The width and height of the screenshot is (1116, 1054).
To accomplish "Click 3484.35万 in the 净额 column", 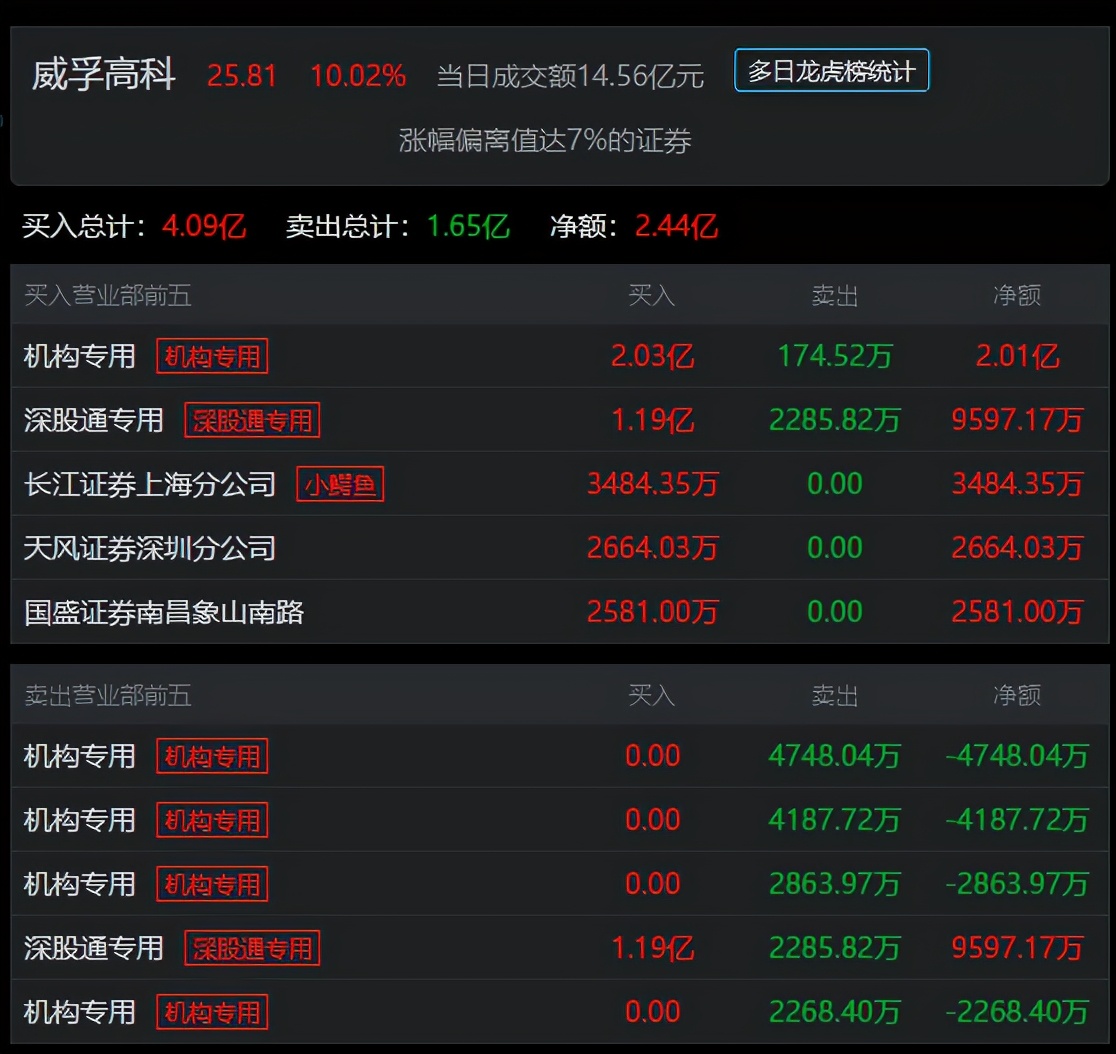I will click(x=1018, y=484).
